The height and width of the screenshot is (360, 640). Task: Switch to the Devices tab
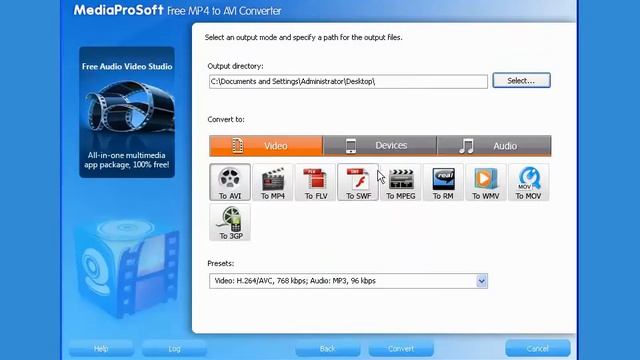380,146
